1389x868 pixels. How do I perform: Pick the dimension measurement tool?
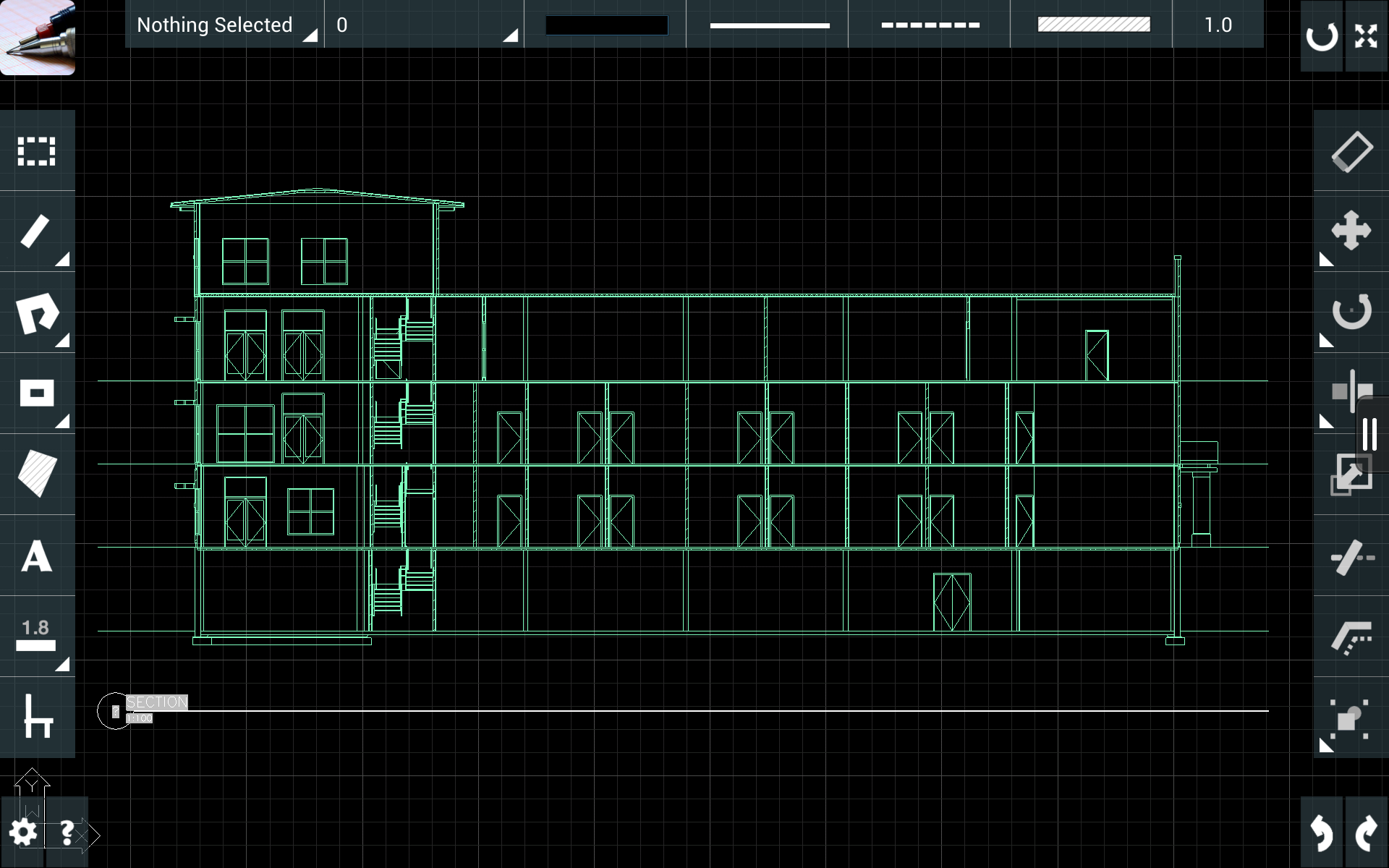36,637
